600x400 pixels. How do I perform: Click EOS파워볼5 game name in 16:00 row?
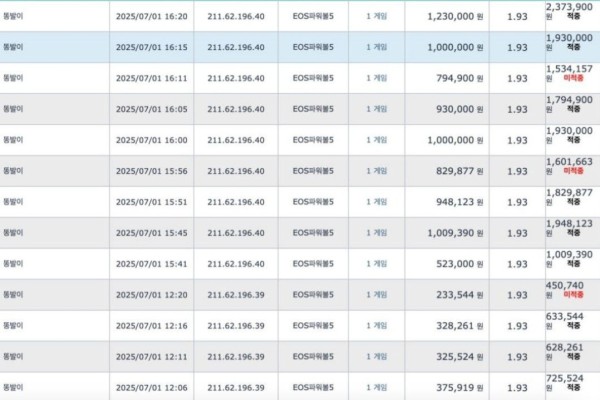[313, 140]
